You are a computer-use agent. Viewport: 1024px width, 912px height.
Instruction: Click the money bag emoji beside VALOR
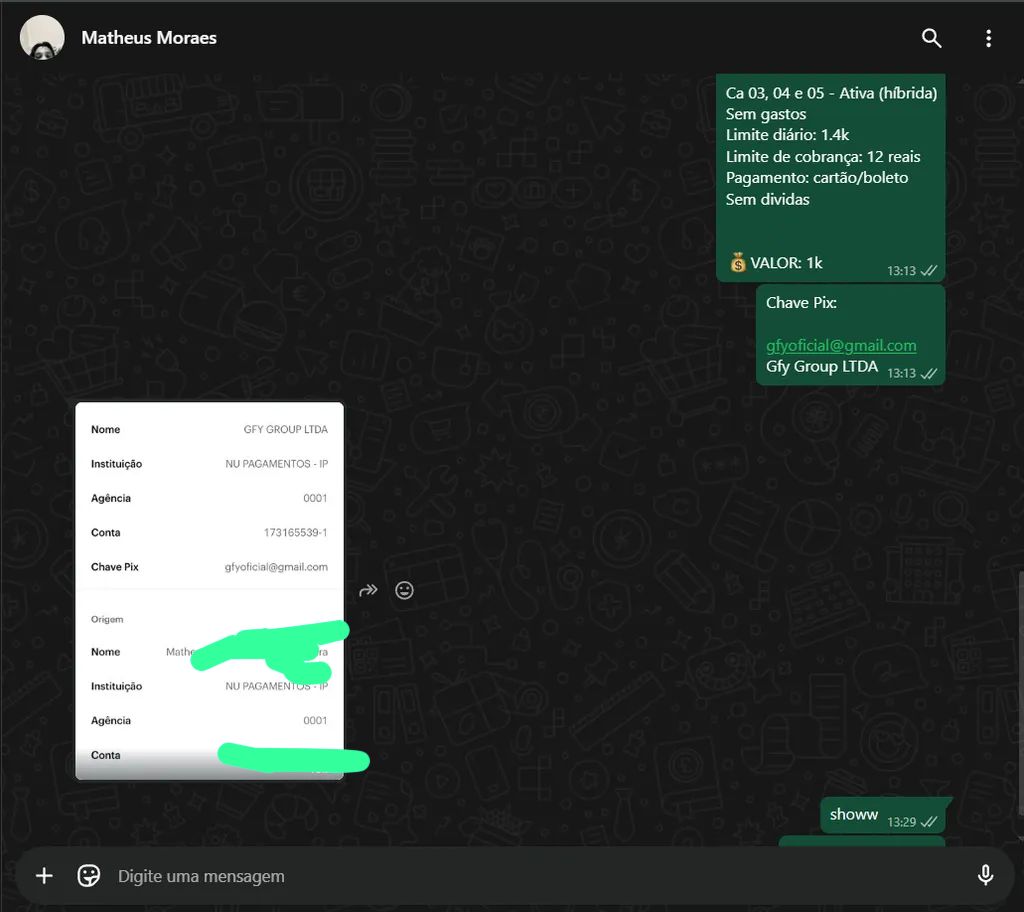click(737, 262)
